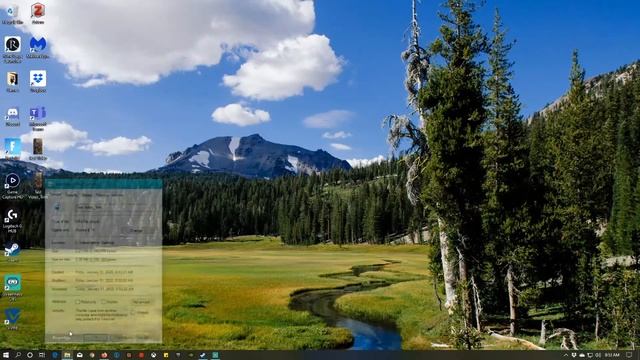Click the Advanced attributes button

(141, 302)
